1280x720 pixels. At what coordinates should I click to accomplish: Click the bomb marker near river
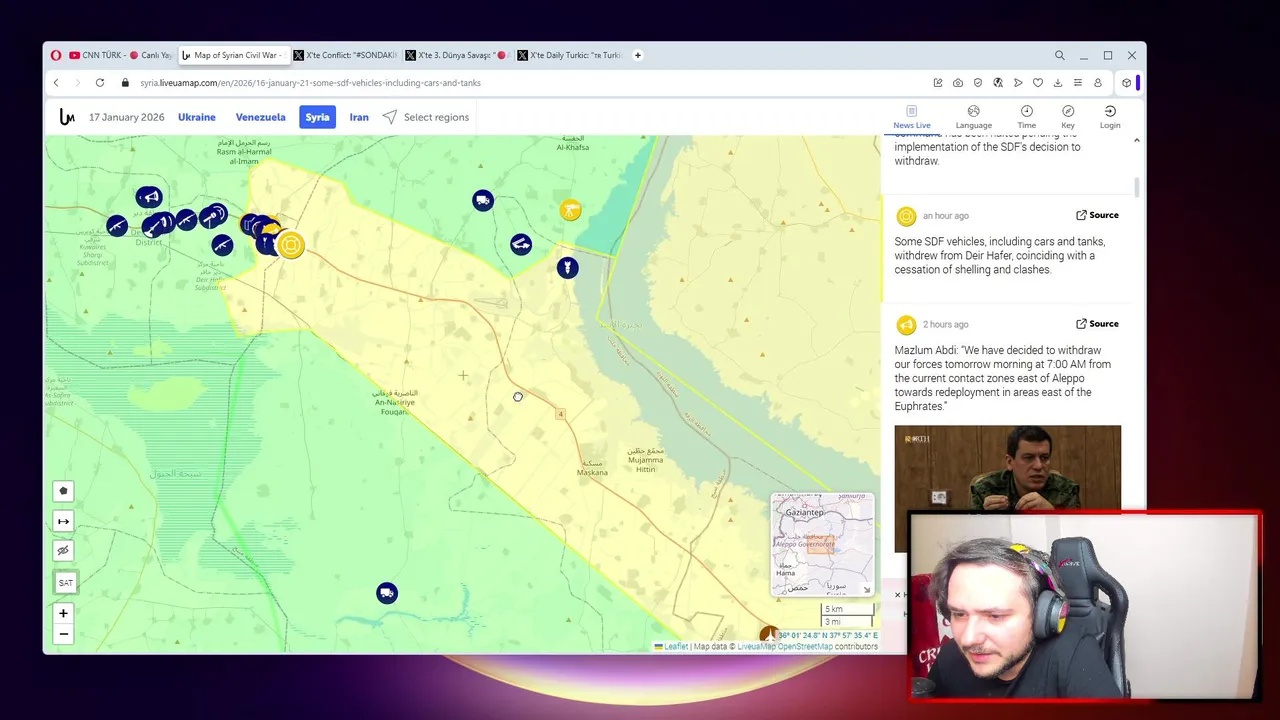[567, 268]
